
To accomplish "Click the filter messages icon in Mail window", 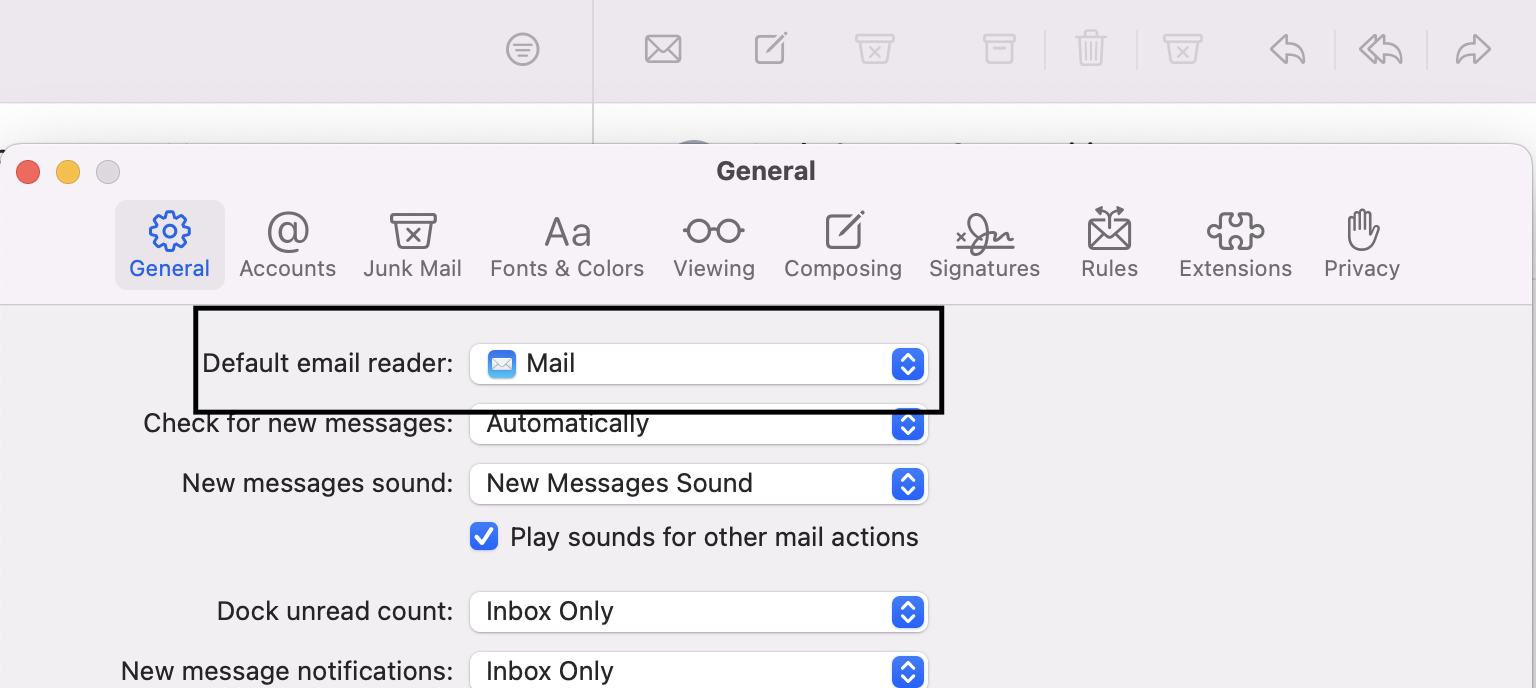I will 523,49.
